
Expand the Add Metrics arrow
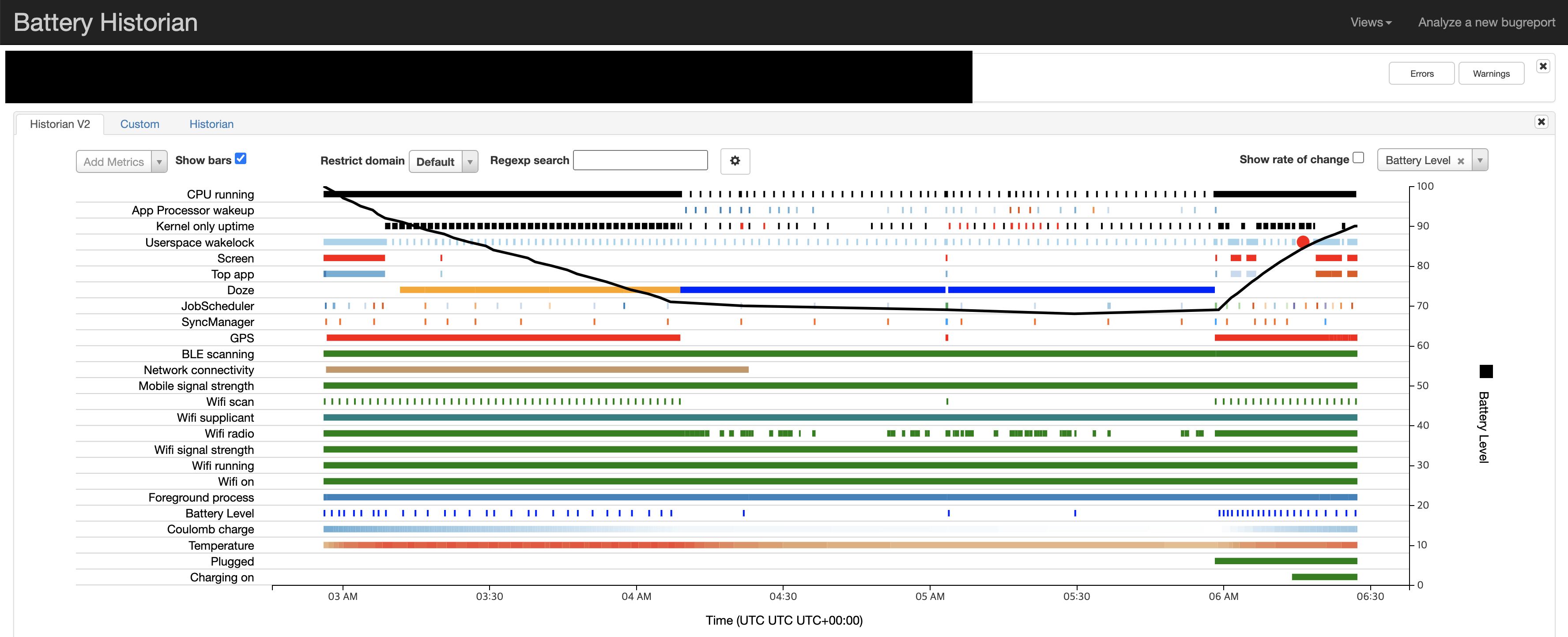click(159, 162)
